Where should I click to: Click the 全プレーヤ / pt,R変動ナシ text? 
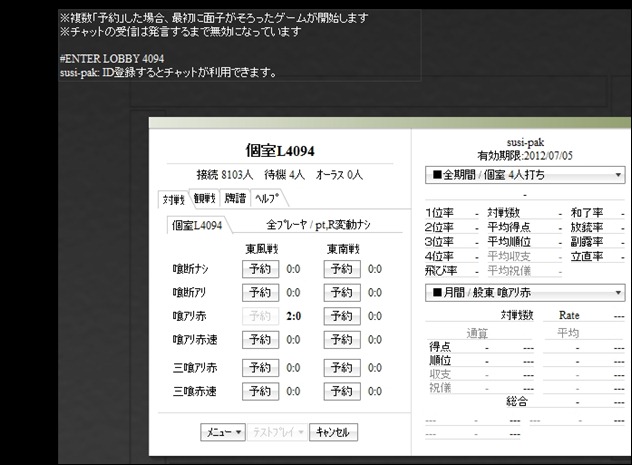pyautogui.click(x=318, y=225)
